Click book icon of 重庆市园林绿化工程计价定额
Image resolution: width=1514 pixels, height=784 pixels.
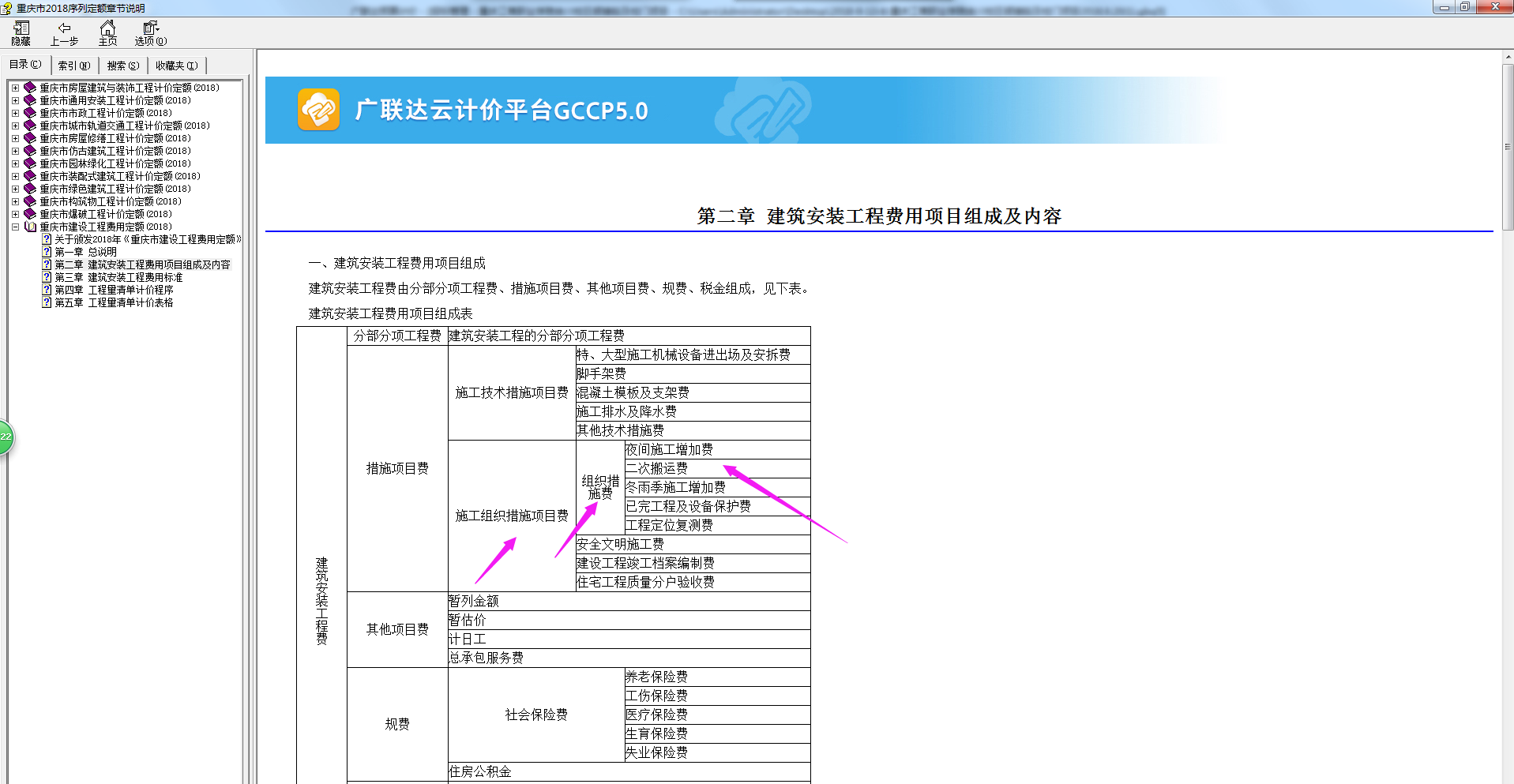click(x=30, y=163)
